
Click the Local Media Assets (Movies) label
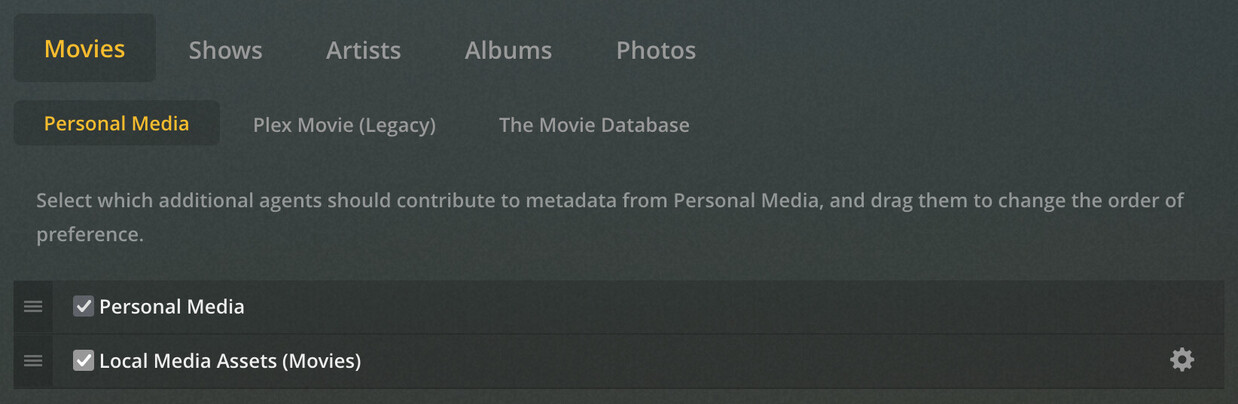point(230,361)
